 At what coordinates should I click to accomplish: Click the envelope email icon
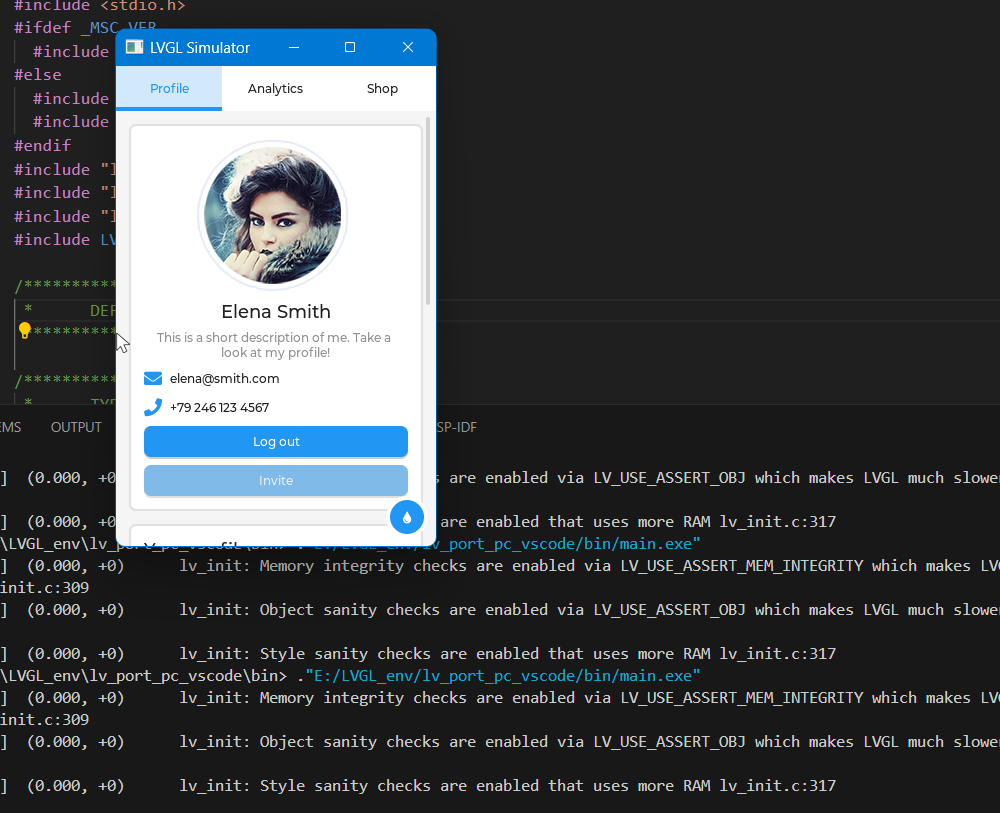153,379
